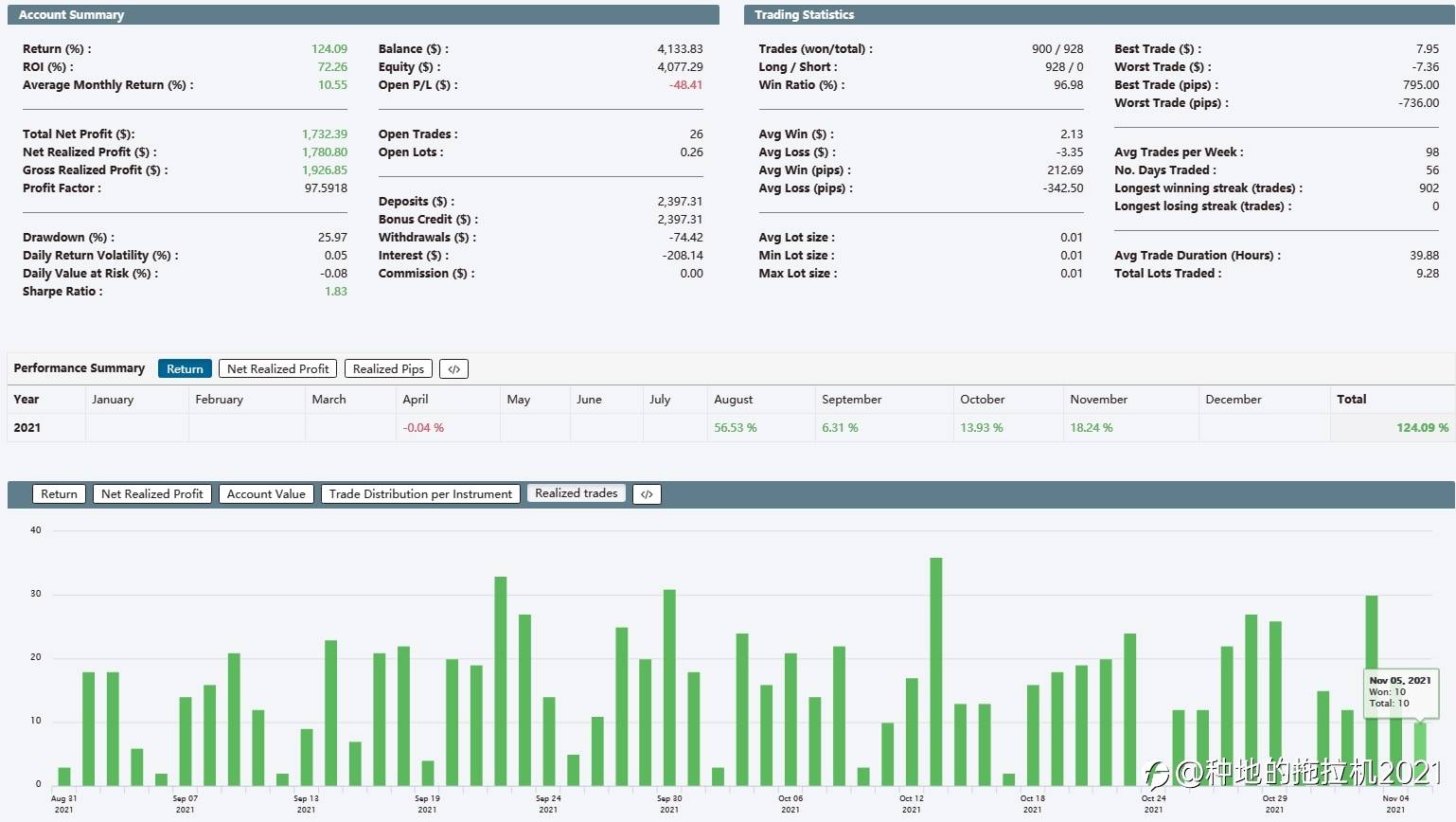Click the Balance value 4,133.83
The height and width of the screenshot is (822, 1456).
pyautogui.click(x=681, y=49)
